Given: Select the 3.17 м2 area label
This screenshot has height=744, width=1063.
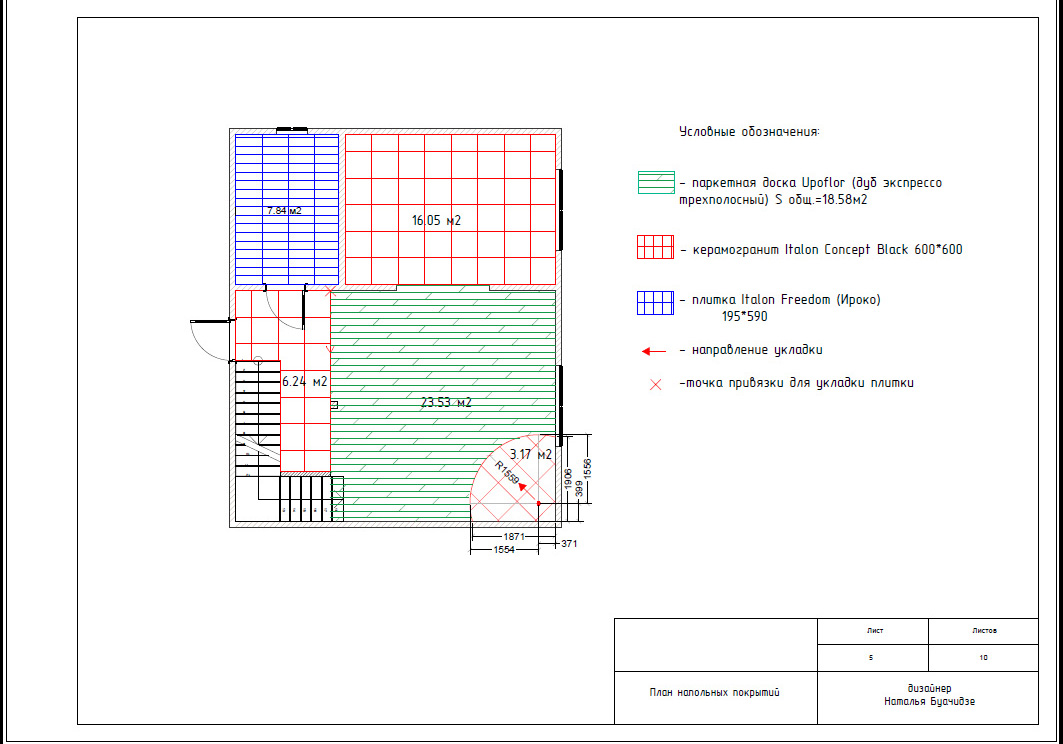Looking at the screenshot, I should coord(531,454).
